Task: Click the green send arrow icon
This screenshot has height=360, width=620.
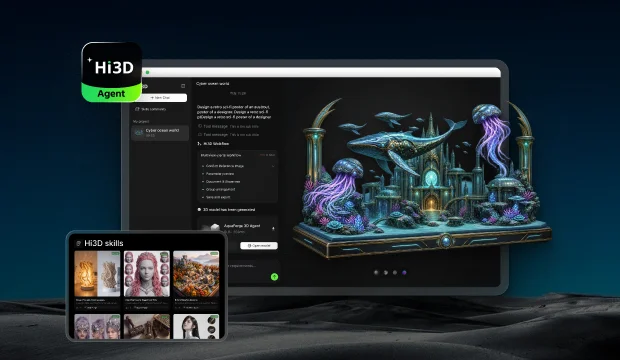Action: click(x=274, y=277)
